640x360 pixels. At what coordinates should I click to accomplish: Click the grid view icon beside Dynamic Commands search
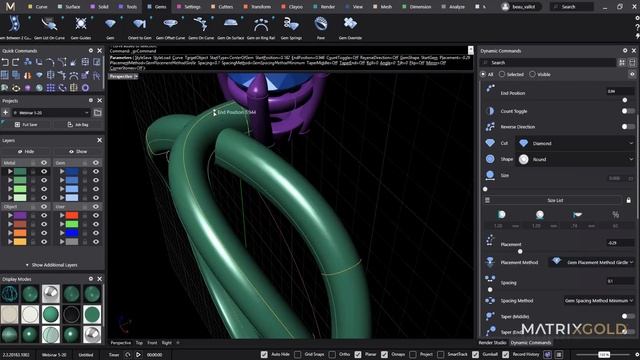pyautogui.click(x=622, y=62)
